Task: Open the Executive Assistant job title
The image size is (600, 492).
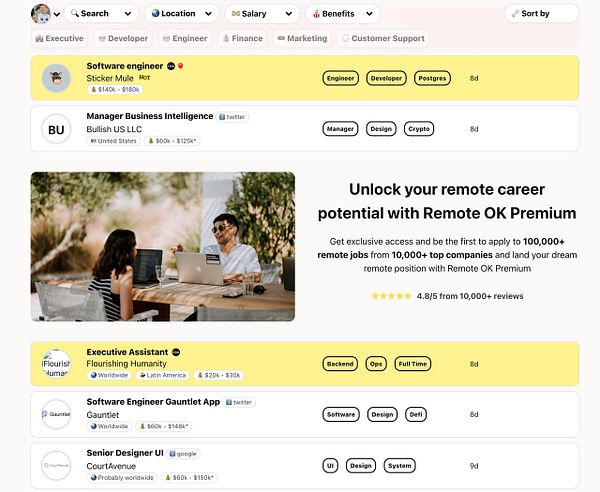Action: coord(127,352)
